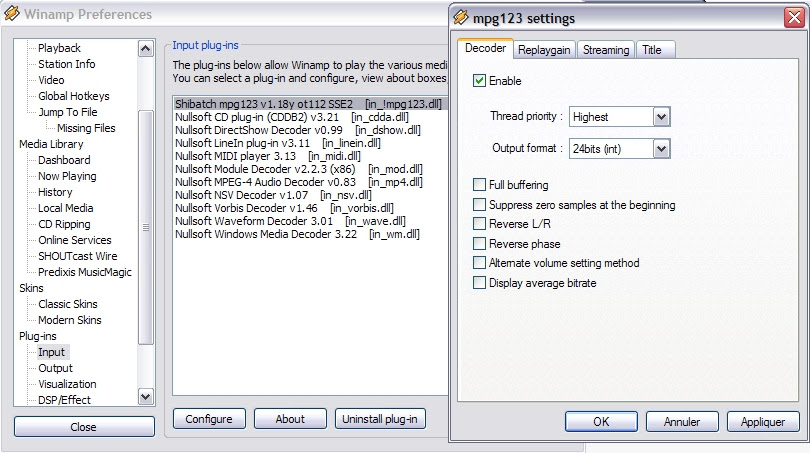Select Media Library category

51,144
